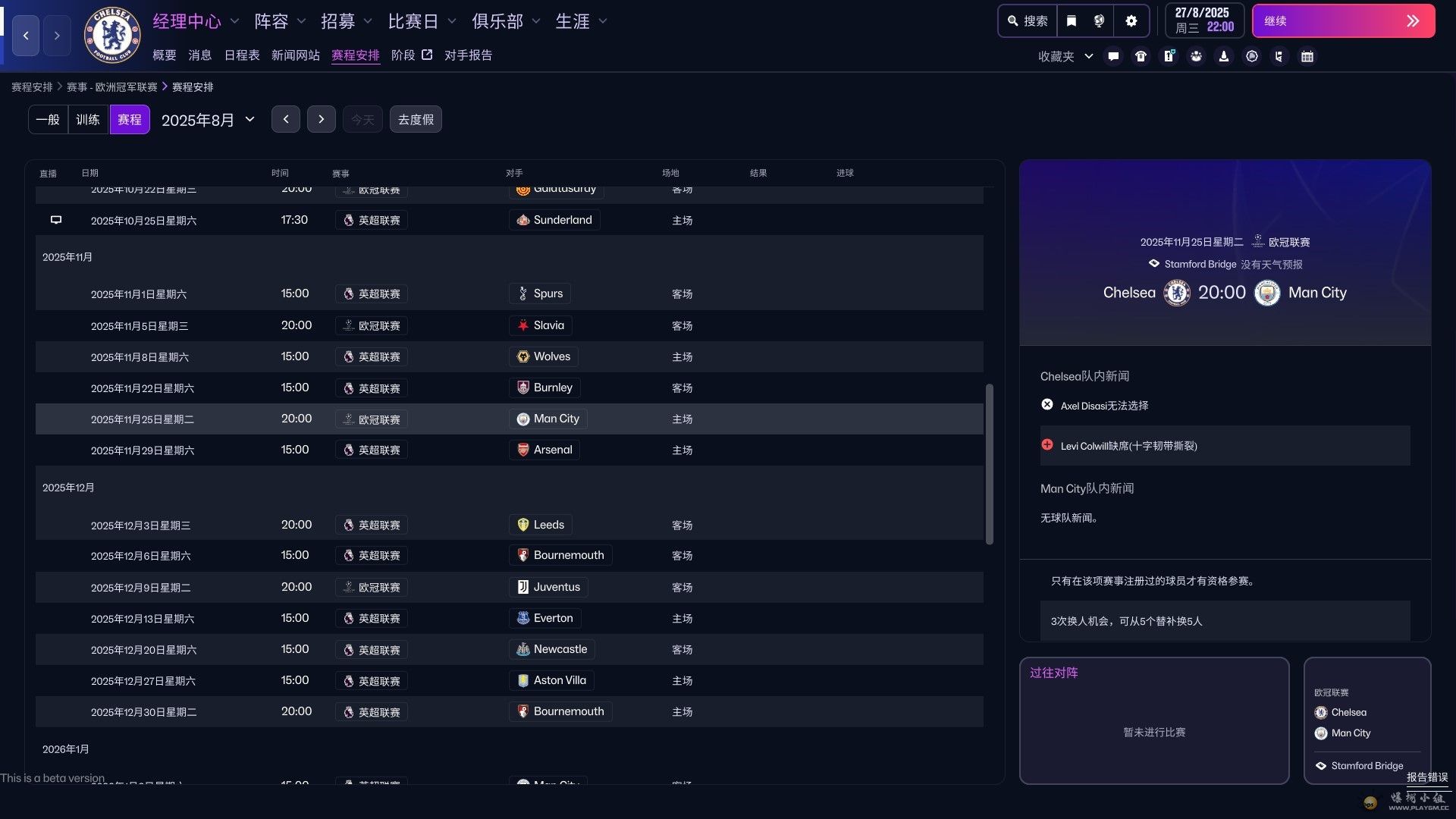Select the 赛程 view toggle
The width and height of the screenshot is (1456, 819).
click(x=129, y=120)
